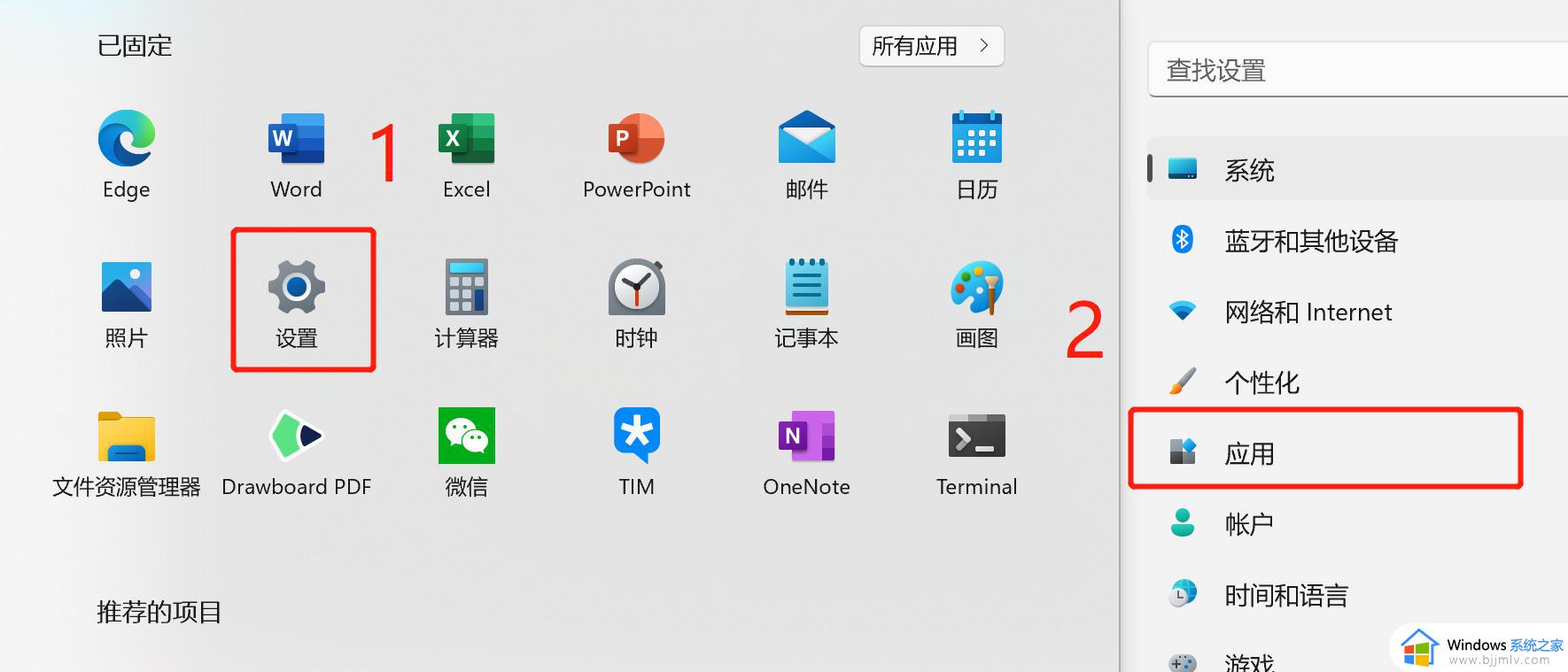Image resolution: width=1568 pixels, height=672 pixels.
Task: Launch the TIM app
Action: point(636,435)
